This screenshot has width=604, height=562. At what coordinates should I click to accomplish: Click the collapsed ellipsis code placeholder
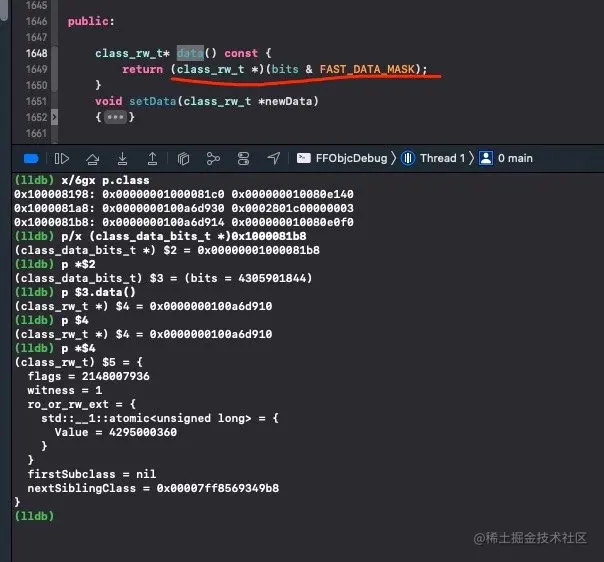pos(116,117)
